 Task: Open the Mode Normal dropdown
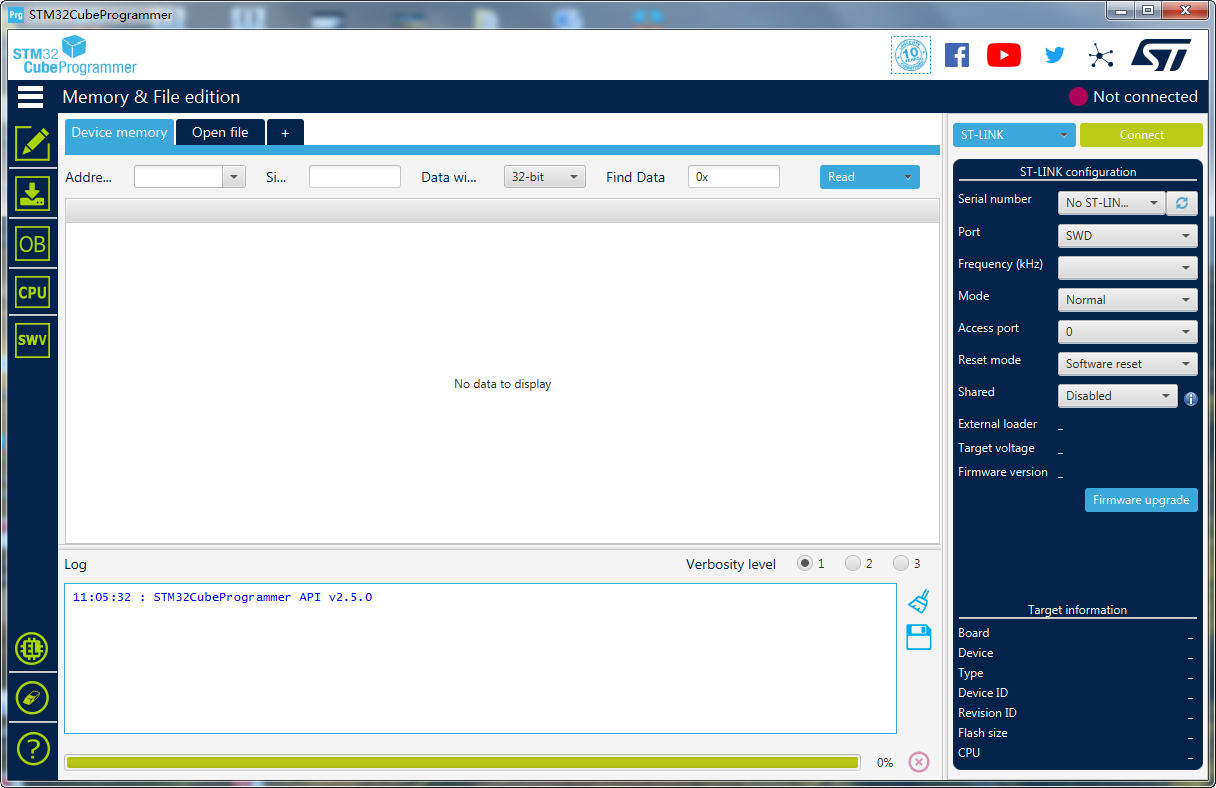(1128, 300)
